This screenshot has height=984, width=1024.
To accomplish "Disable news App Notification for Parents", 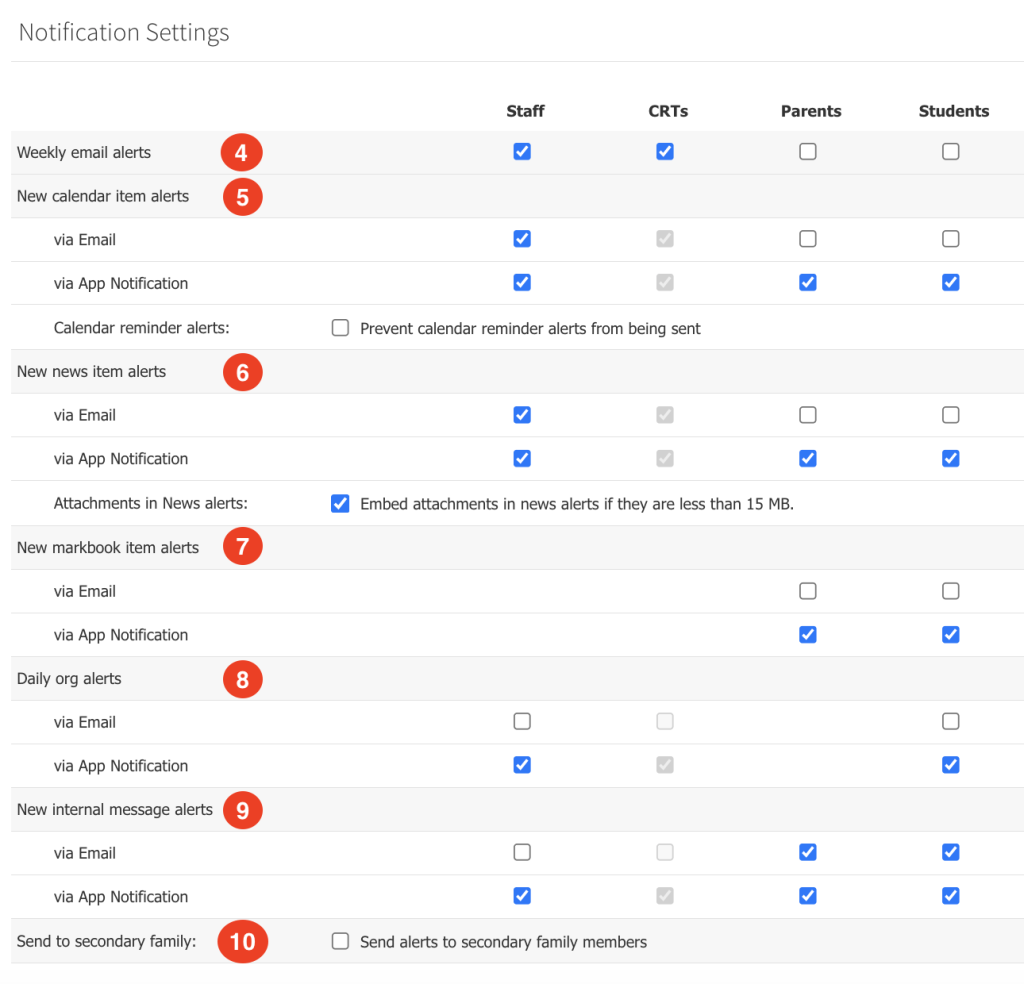I will coord(808,458).
